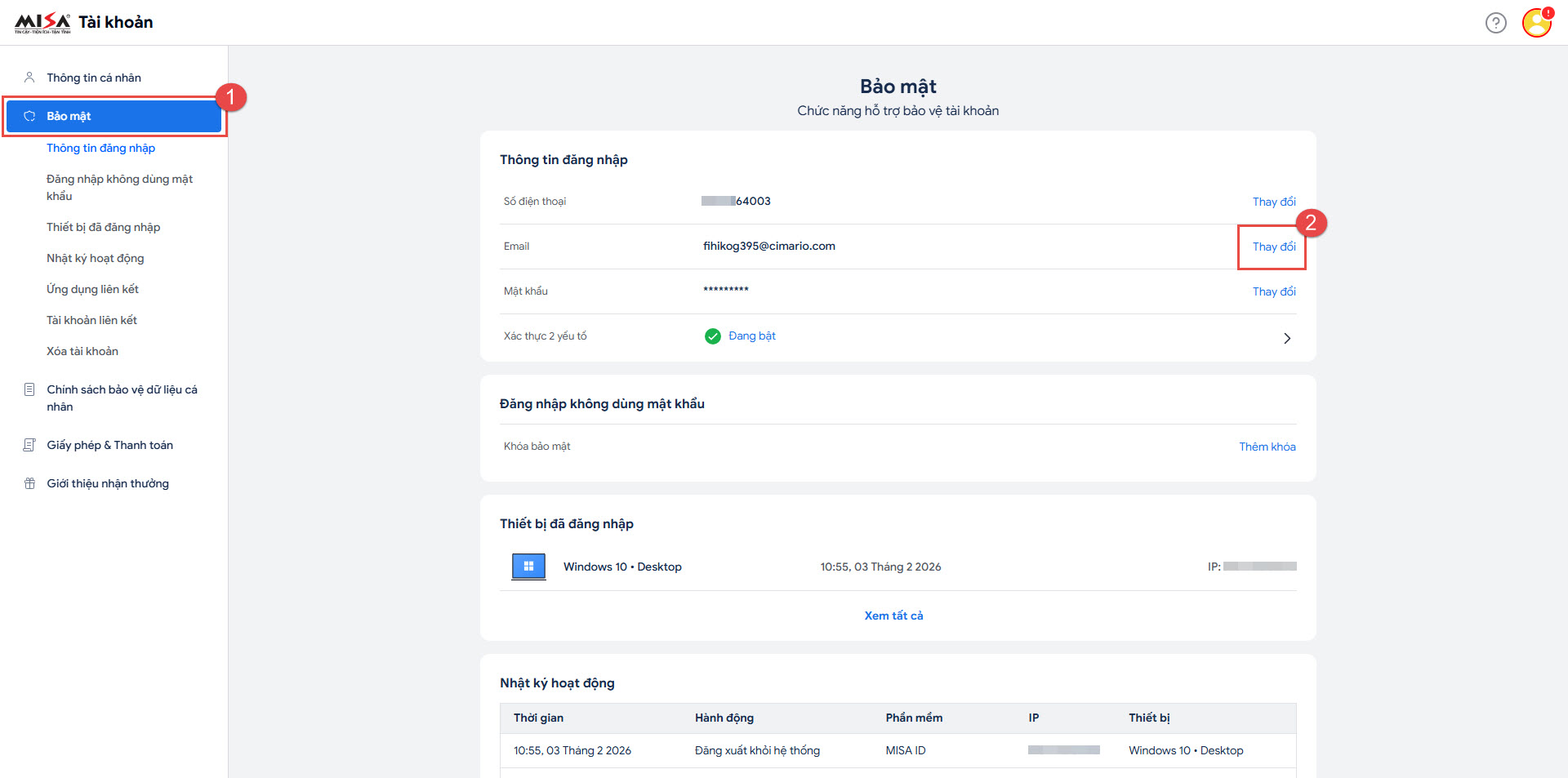Expand the Xác thực 2 yếu tố chevron

pos(1287,338)
